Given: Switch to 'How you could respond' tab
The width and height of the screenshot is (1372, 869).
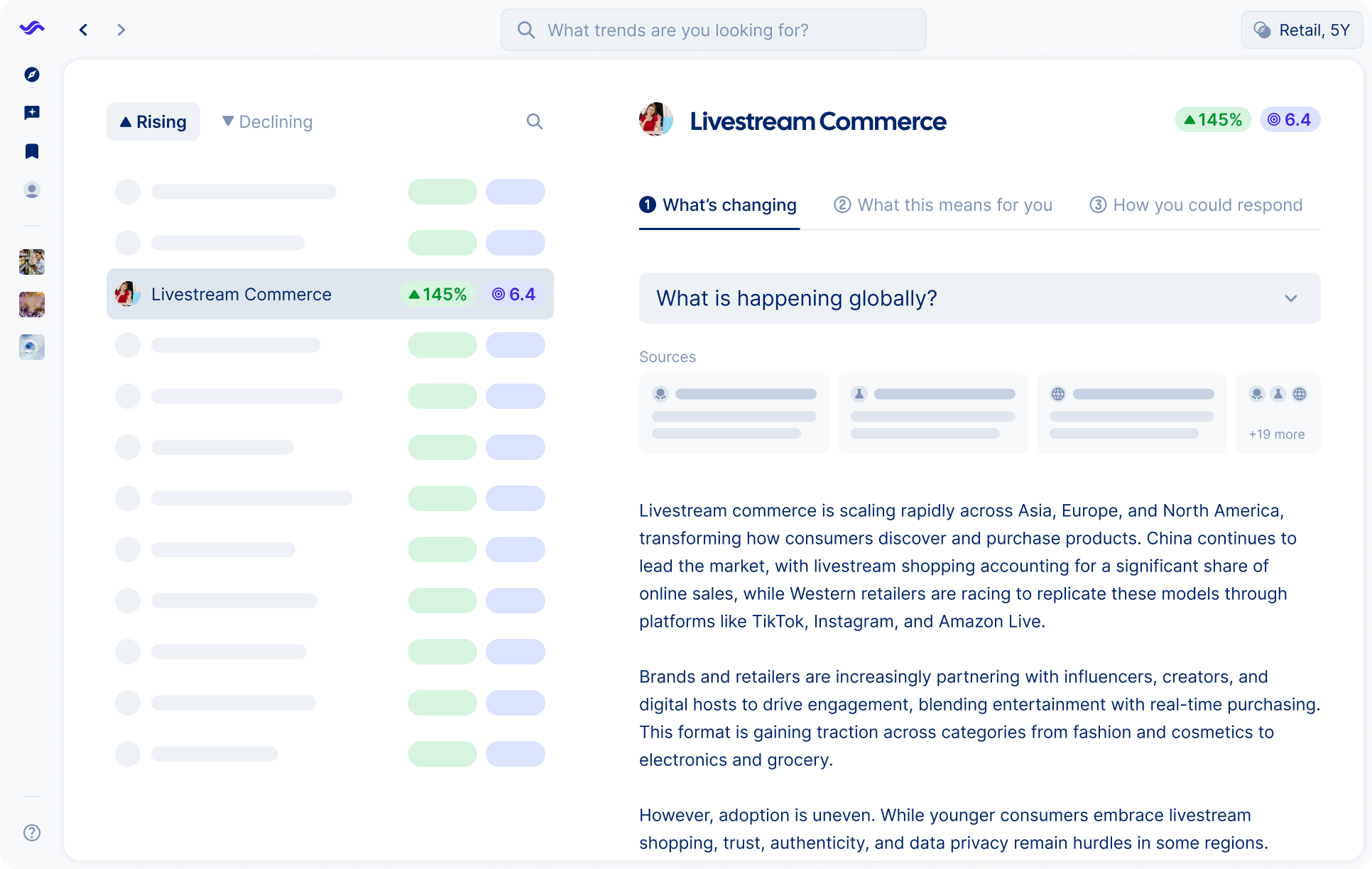Looking at the screenshot, I should tap(1196, 205).
